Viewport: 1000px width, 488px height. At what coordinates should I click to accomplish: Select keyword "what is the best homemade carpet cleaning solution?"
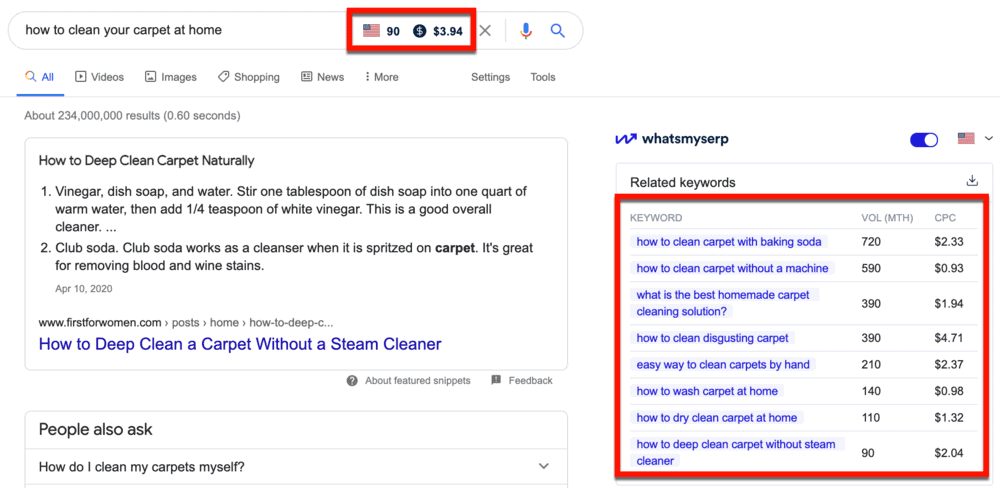pos(724,303)
